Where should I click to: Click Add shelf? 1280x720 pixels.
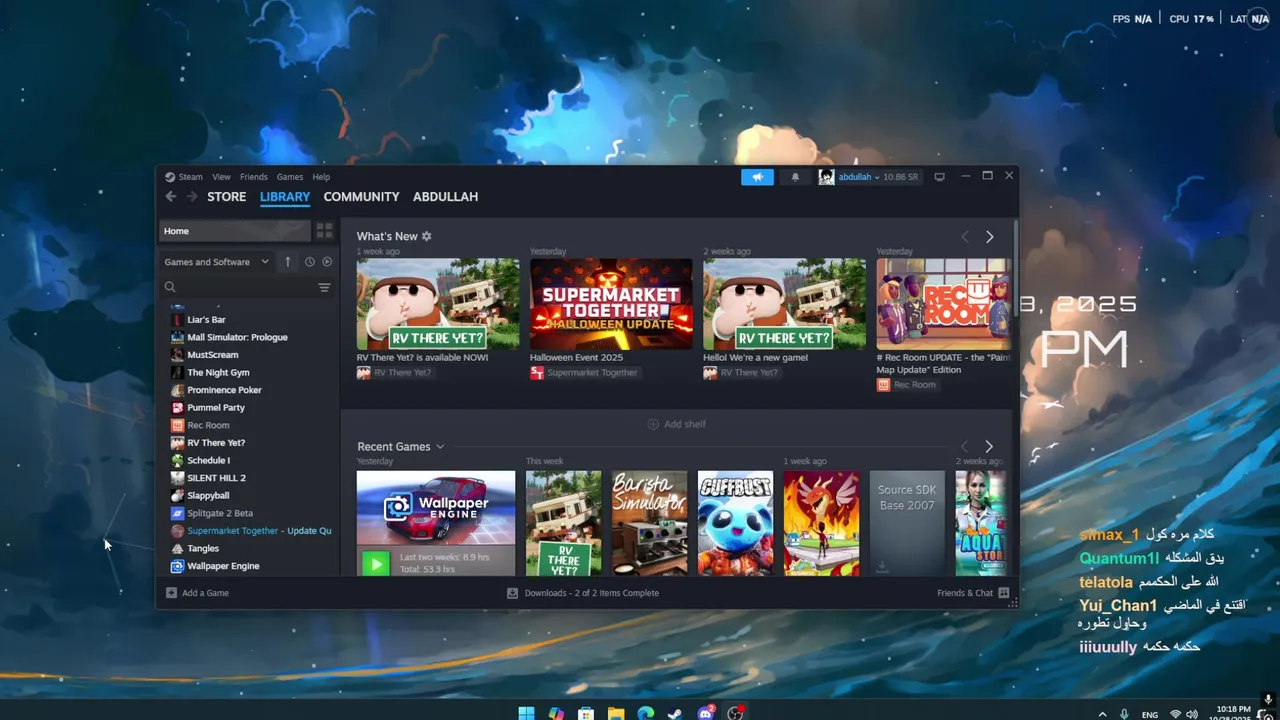tap(676, 424)
